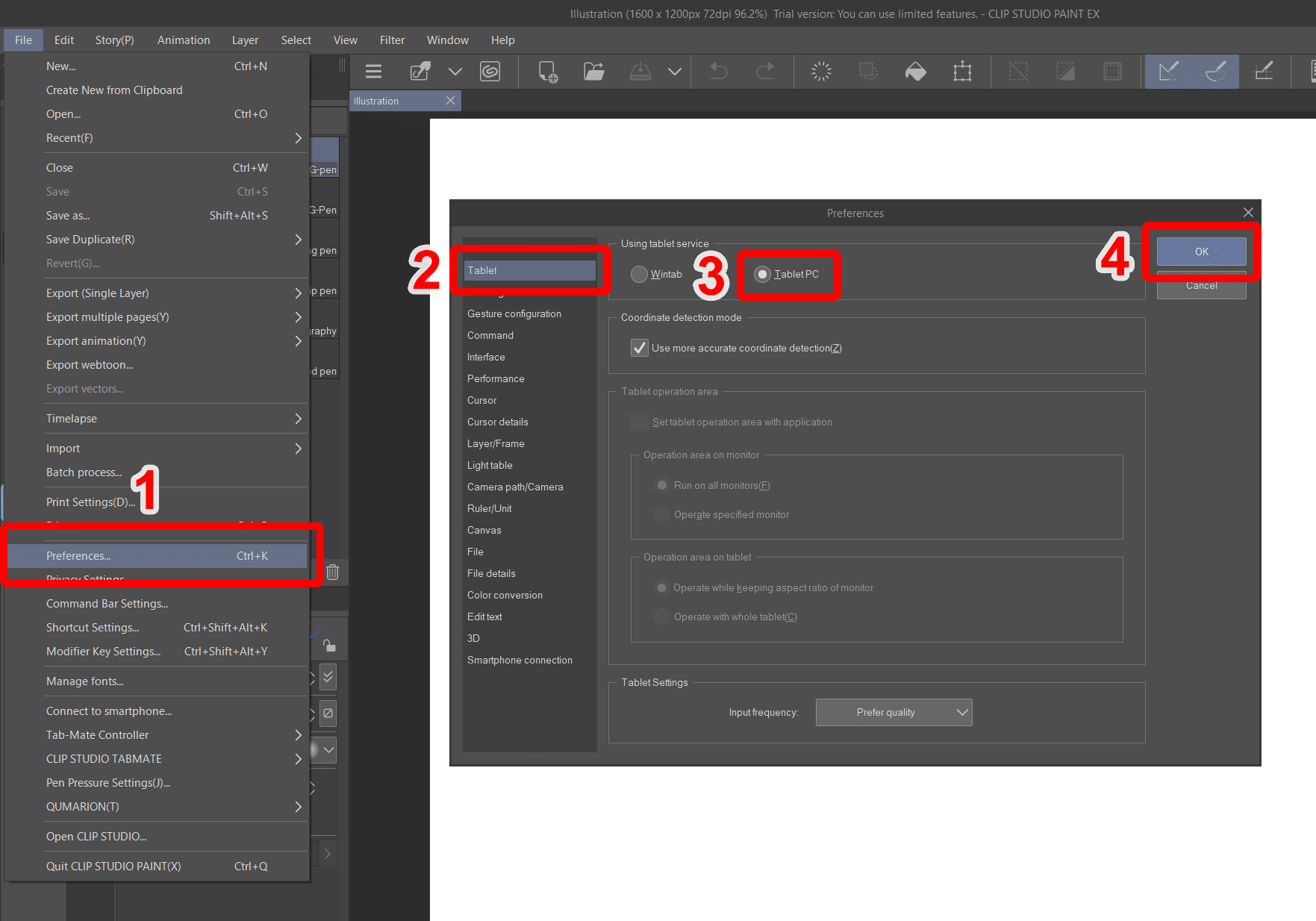Open CLIP STUDIO via the spiral icon

(490, 72)
